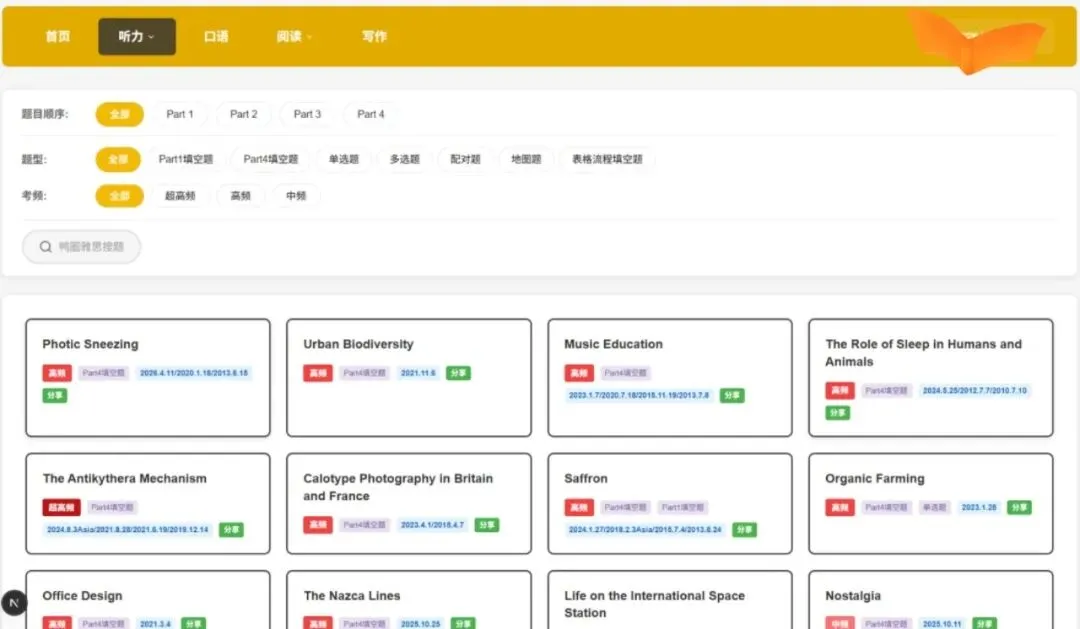Click 分享 on the Saffron card
Viewport: 1080px width, 629px height.
pos(745,530)
